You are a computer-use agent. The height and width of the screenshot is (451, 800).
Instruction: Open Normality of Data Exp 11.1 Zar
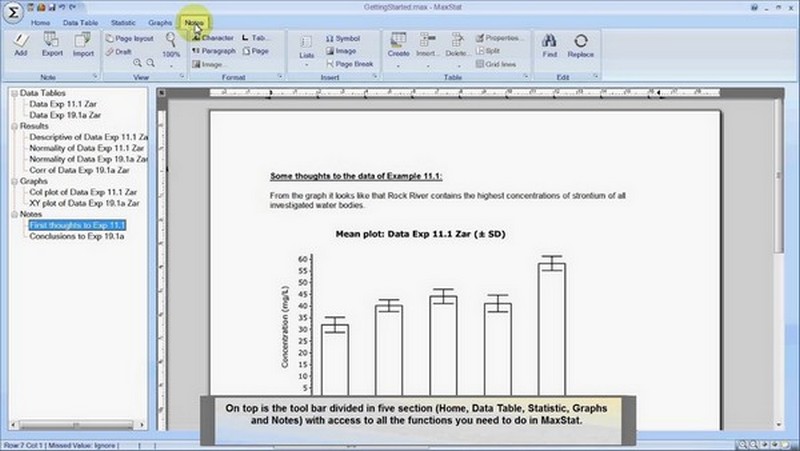[86, 148]
